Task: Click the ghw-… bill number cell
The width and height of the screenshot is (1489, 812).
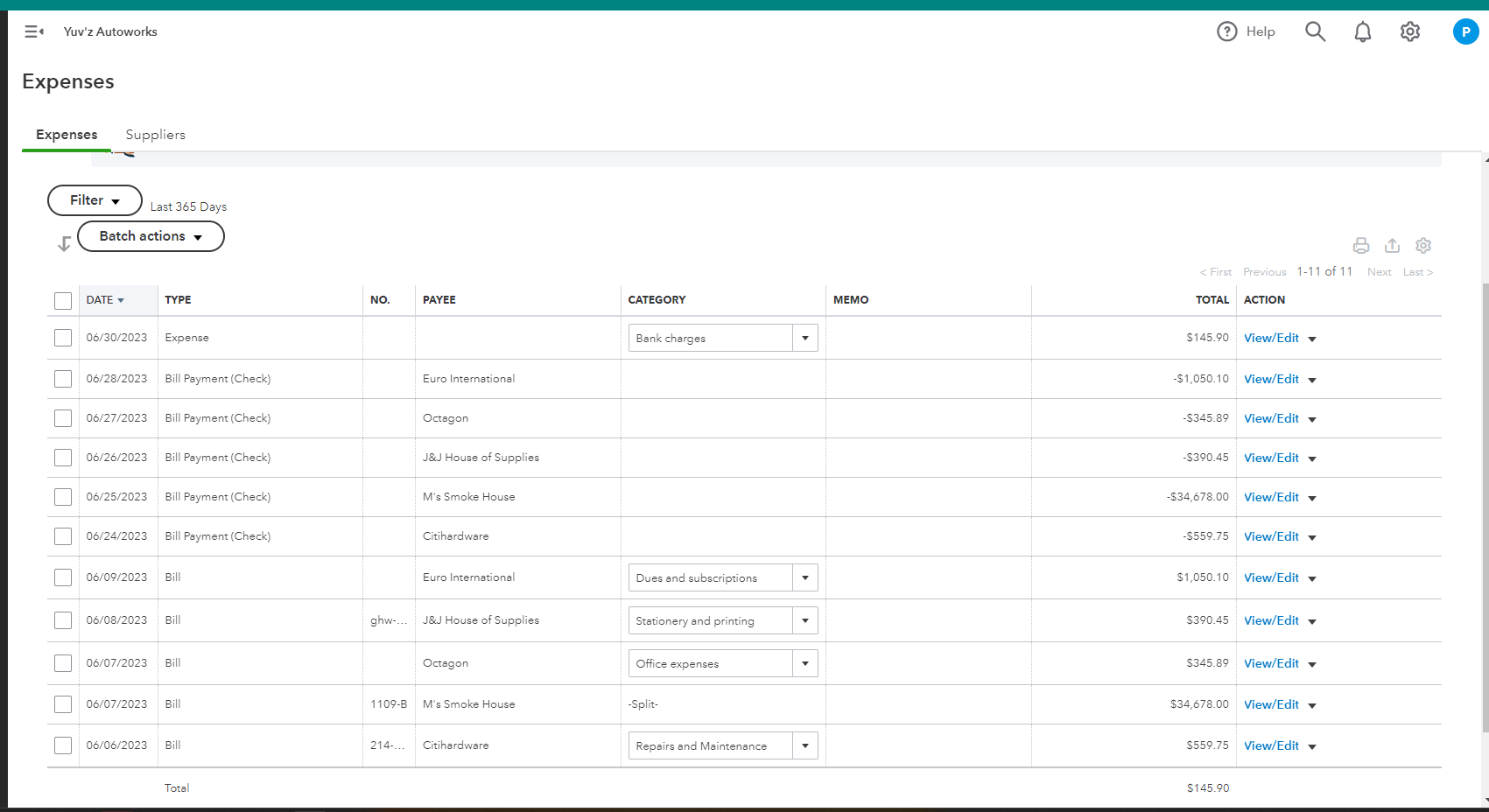Action: [389, 620]
